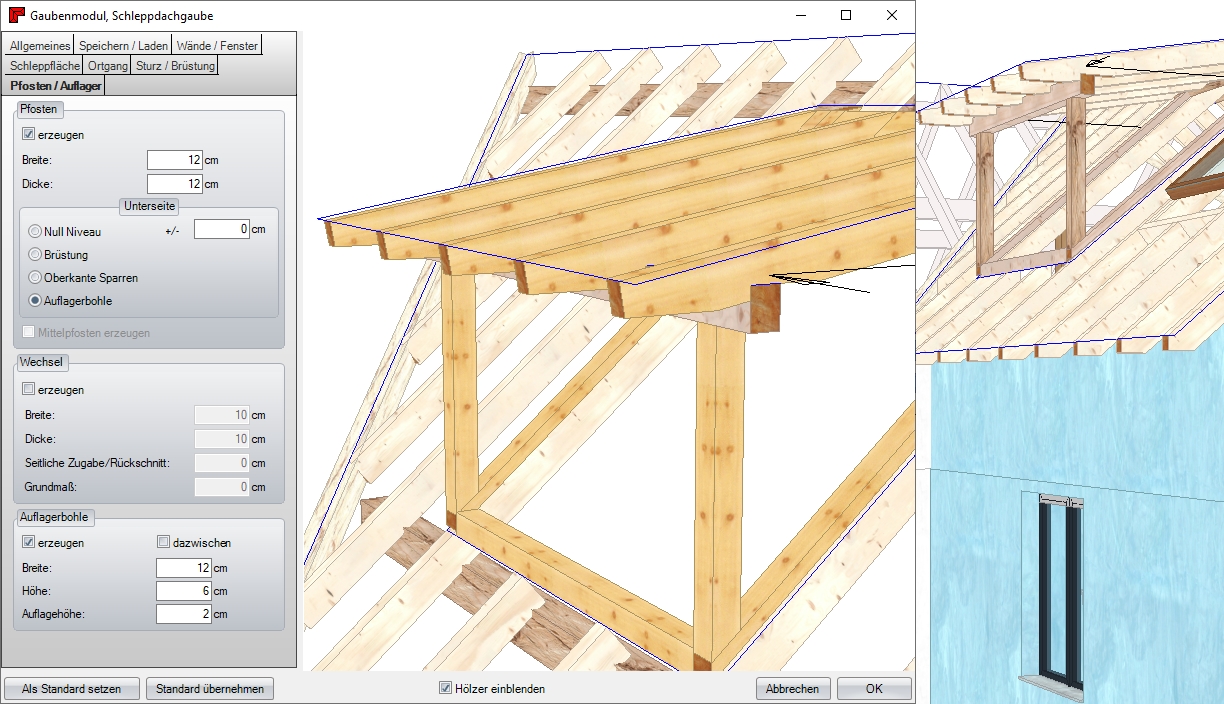
Task: Select Oberkante Sparren radio button
Action: (35, 278)
